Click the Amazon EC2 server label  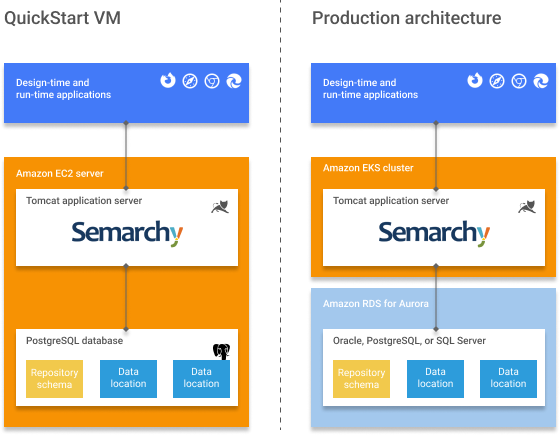click(60, 174)
